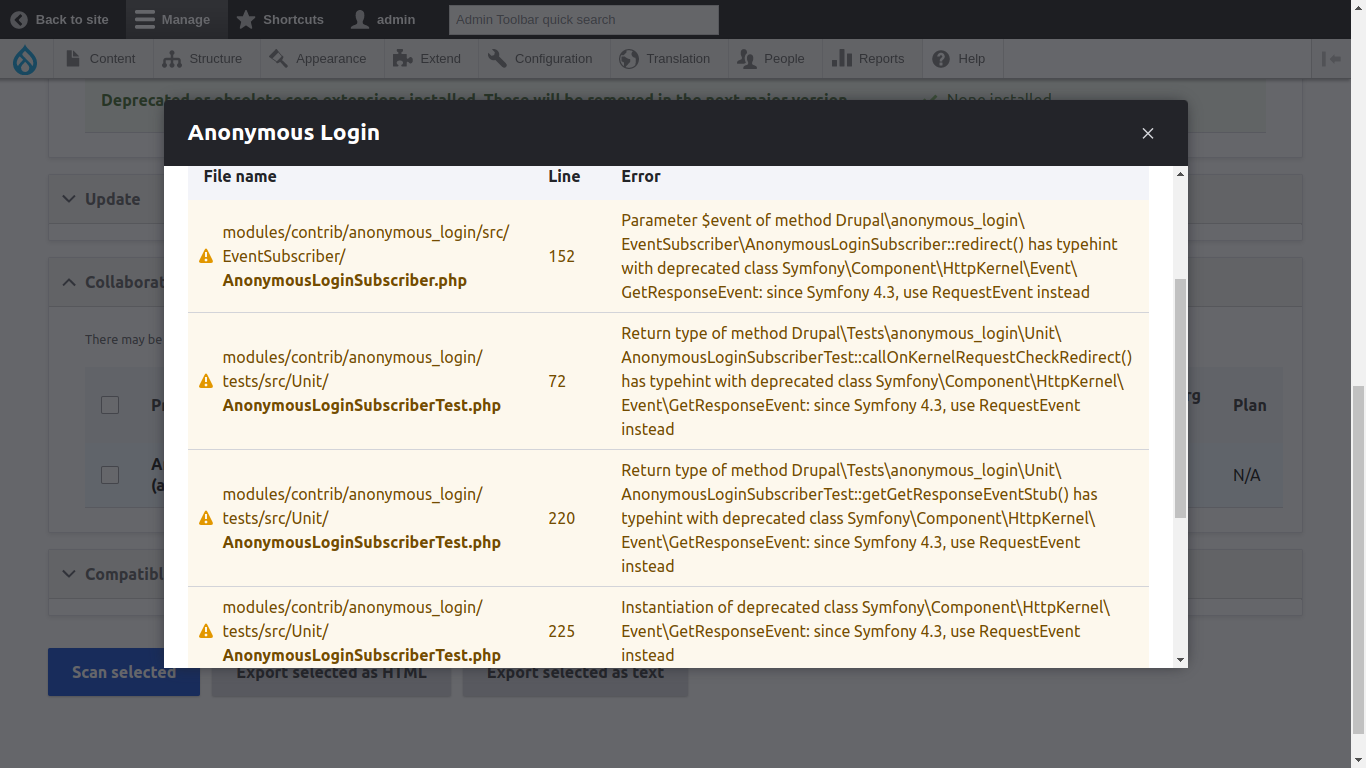
Task: Click the Instantiation of deprecated class error
Action: click(866, 631)
